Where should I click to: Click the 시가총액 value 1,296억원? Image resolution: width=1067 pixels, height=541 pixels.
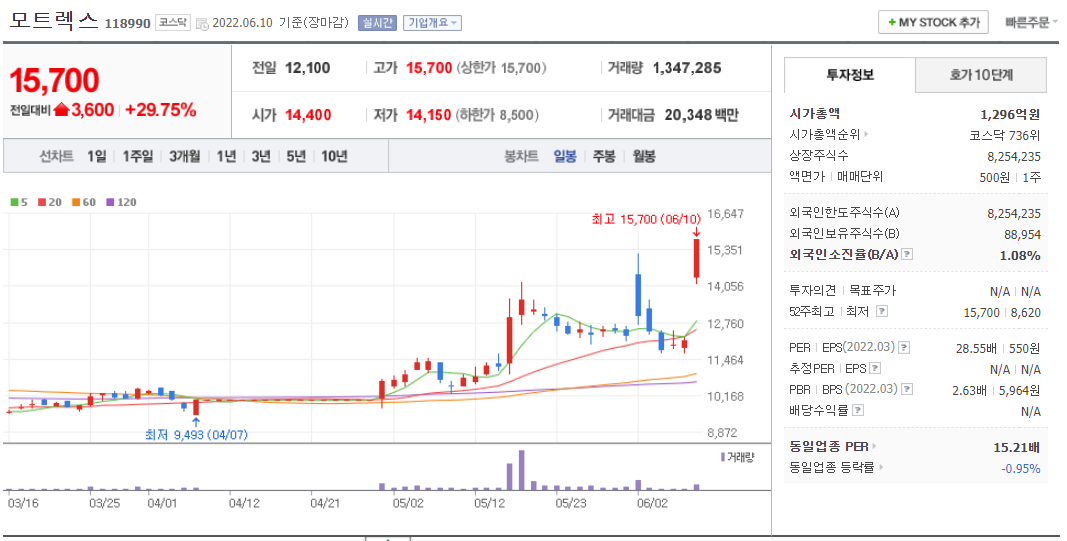(1011, 114)
